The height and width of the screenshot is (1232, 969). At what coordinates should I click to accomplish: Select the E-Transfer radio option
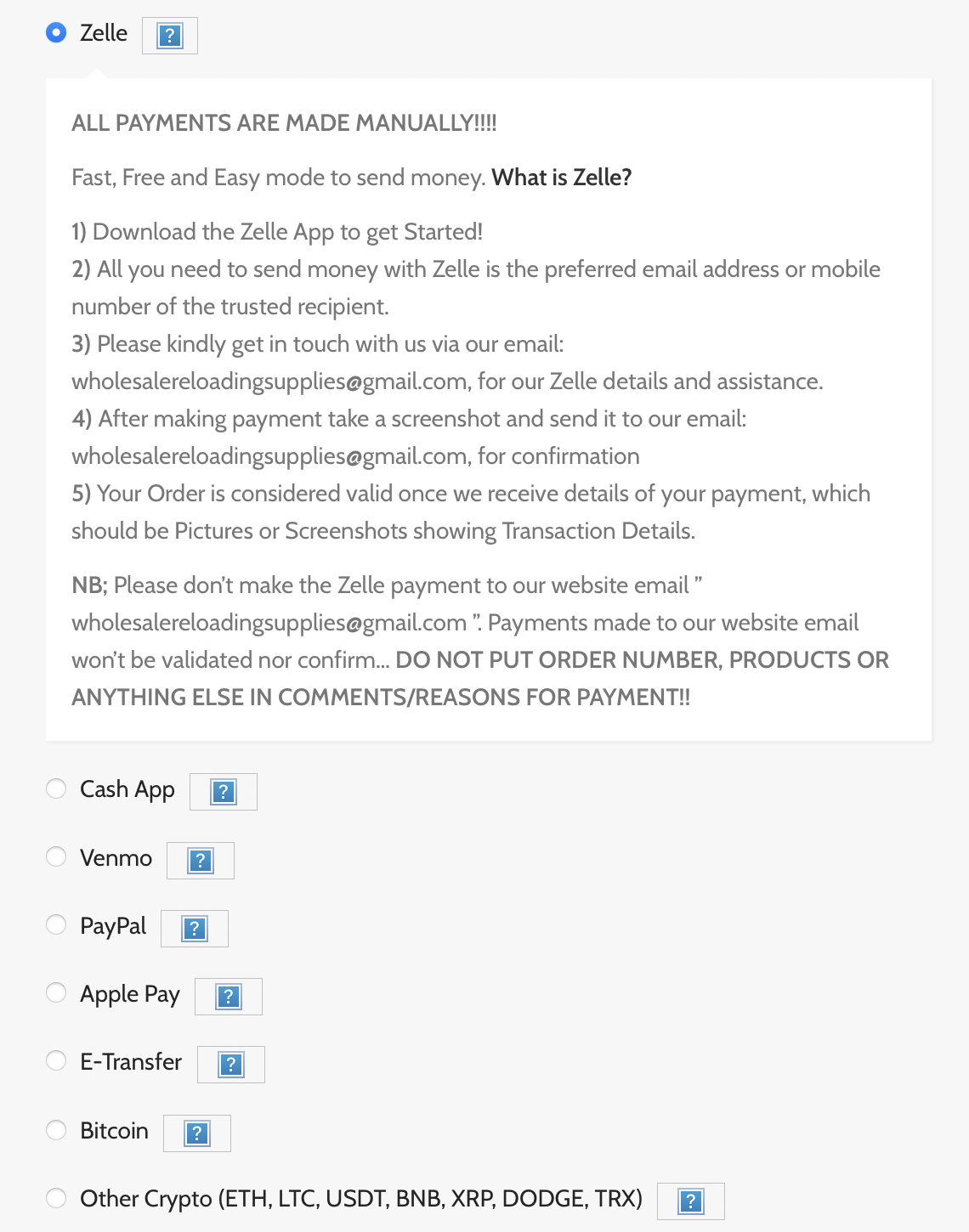point(56,1060)
